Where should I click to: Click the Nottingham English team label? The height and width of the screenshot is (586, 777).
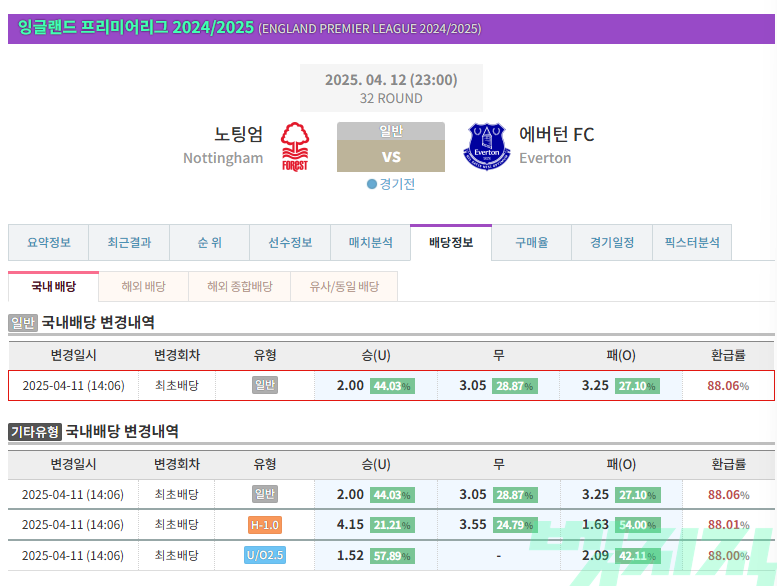pos(223,159)
